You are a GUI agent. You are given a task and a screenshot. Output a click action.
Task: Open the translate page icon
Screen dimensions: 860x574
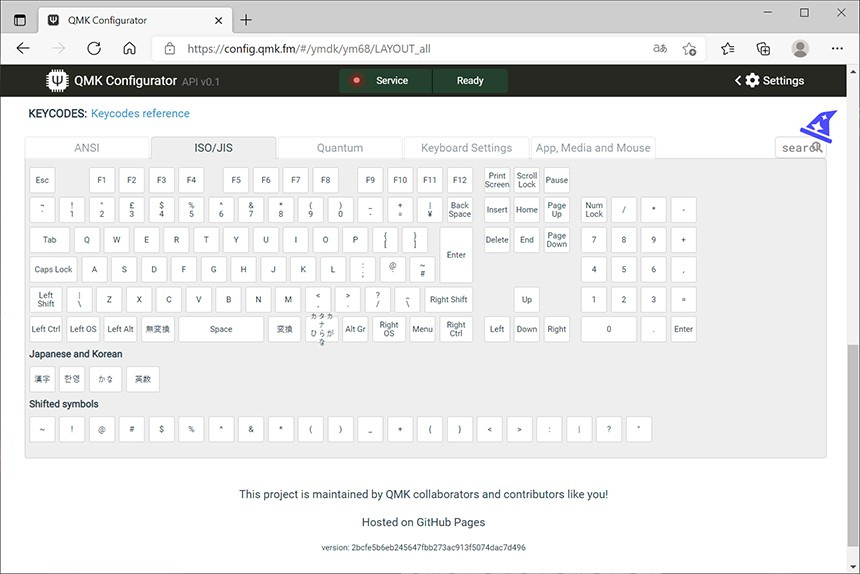[x=660, y=48]
